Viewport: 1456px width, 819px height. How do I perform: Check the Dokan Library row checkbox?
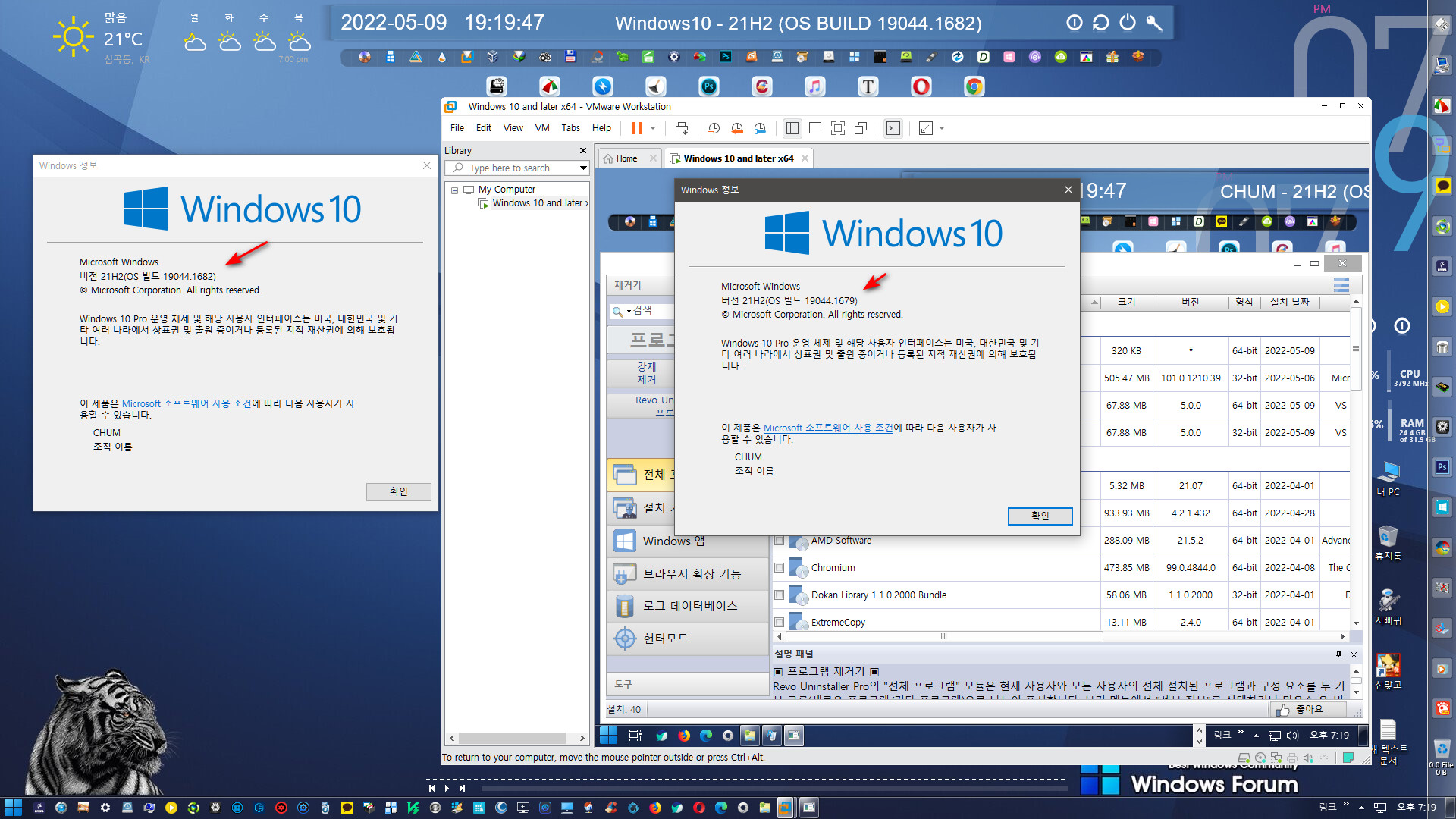779,595
